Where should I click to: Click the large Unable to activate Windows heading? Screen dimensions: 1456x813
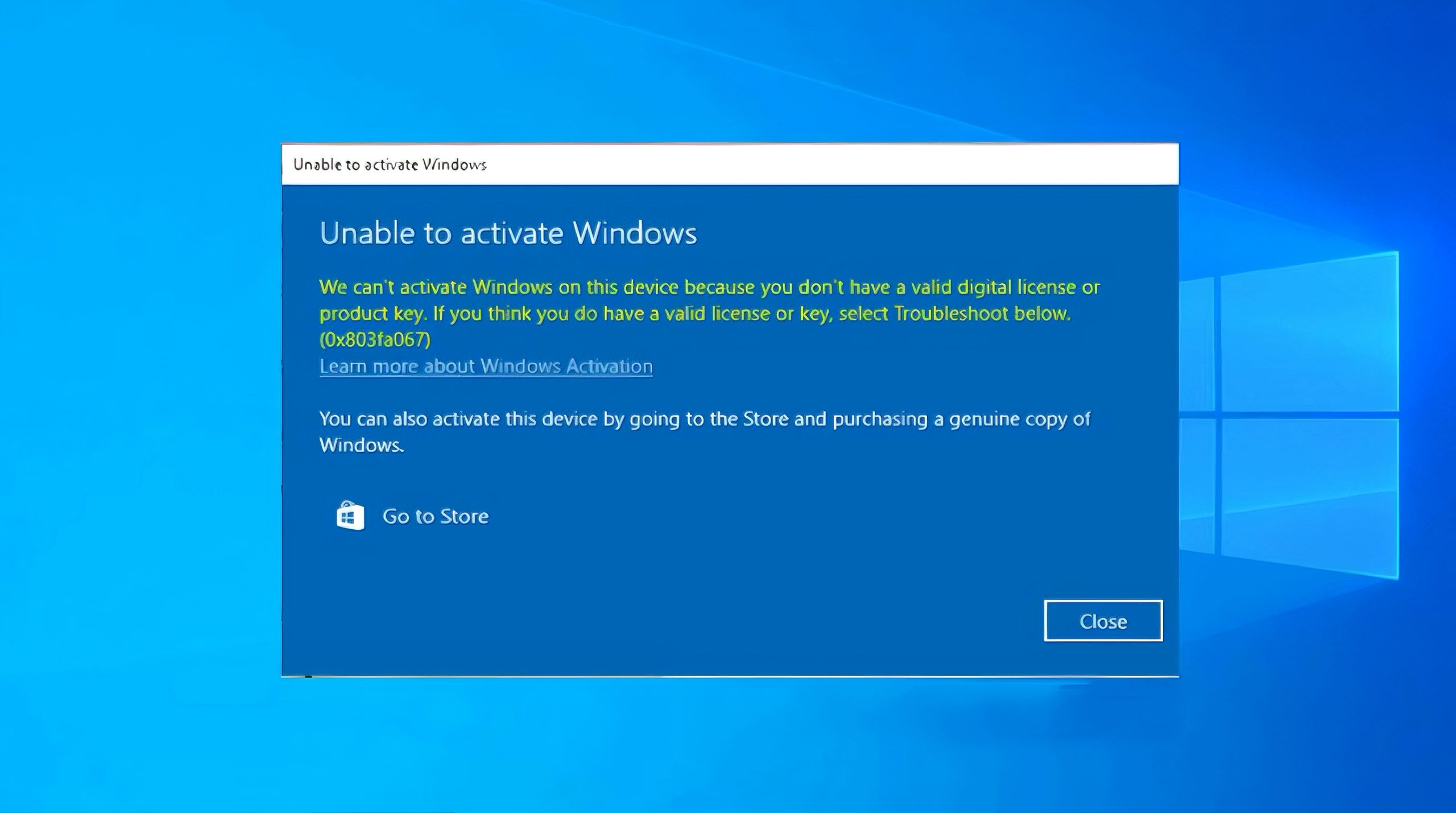tap(508, 233)
